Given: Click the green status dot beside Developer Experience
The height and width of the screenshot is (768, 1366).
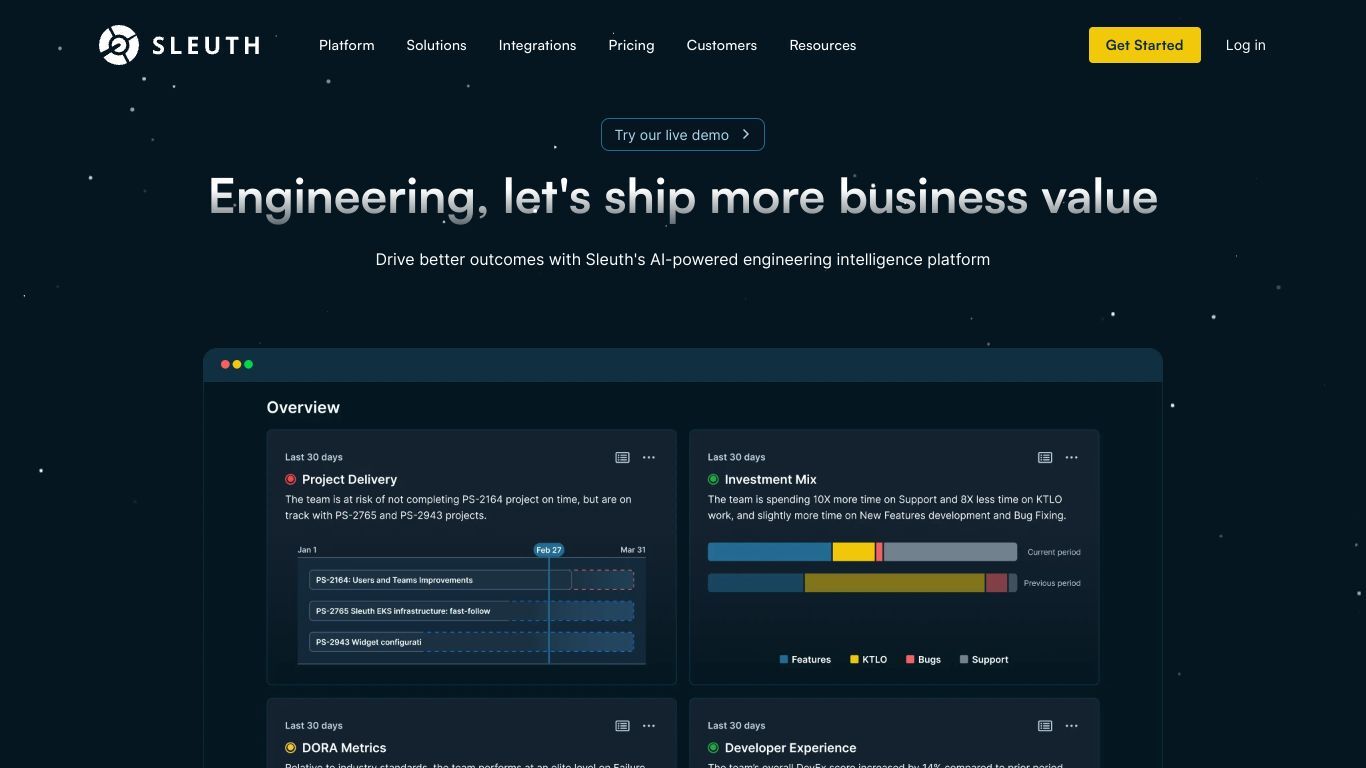Looking at the screenshot, I should (713, 748).
